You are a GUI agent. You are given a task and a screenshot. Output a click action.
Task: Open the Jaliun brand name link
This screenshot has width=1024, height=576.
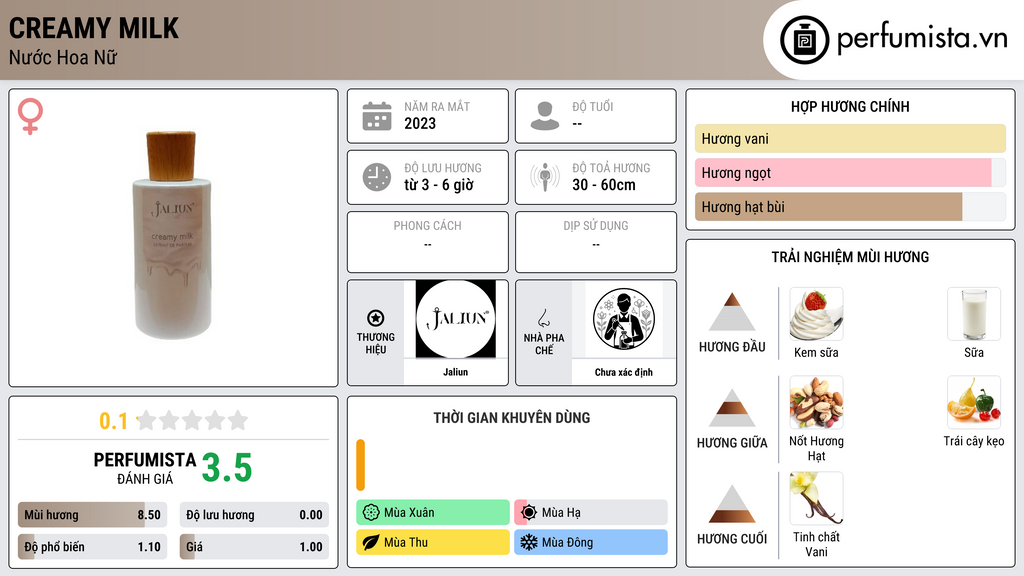tap(455, 372)
